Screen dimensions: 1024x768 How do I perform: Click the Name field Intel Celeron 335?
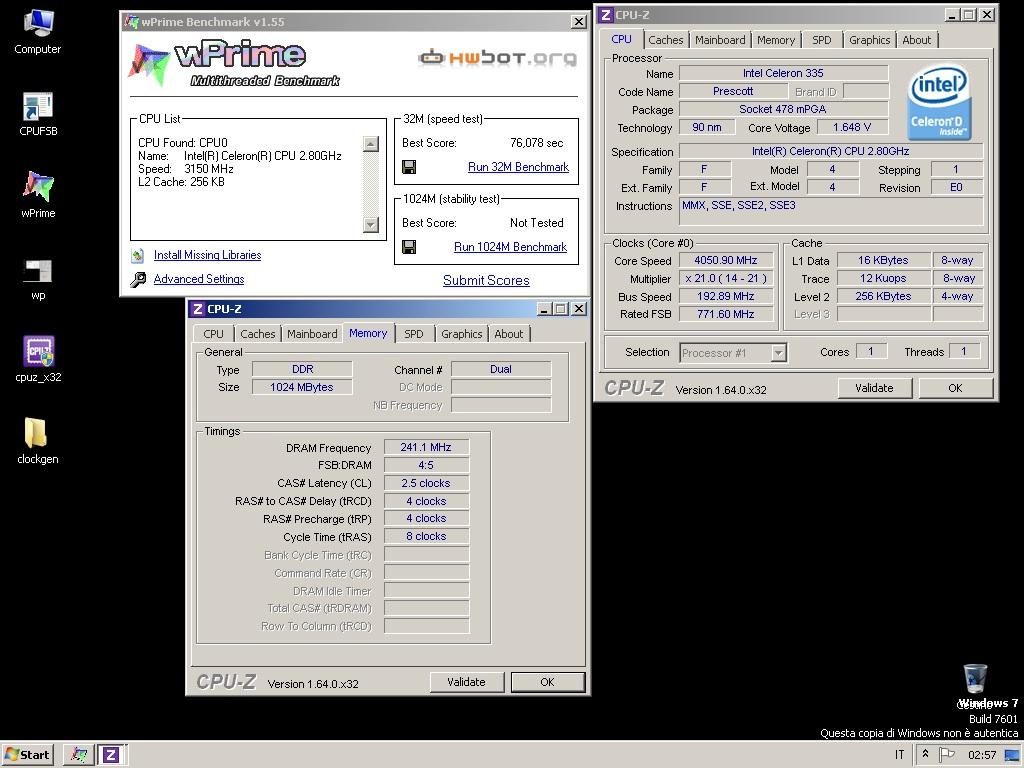click(783, 73)
